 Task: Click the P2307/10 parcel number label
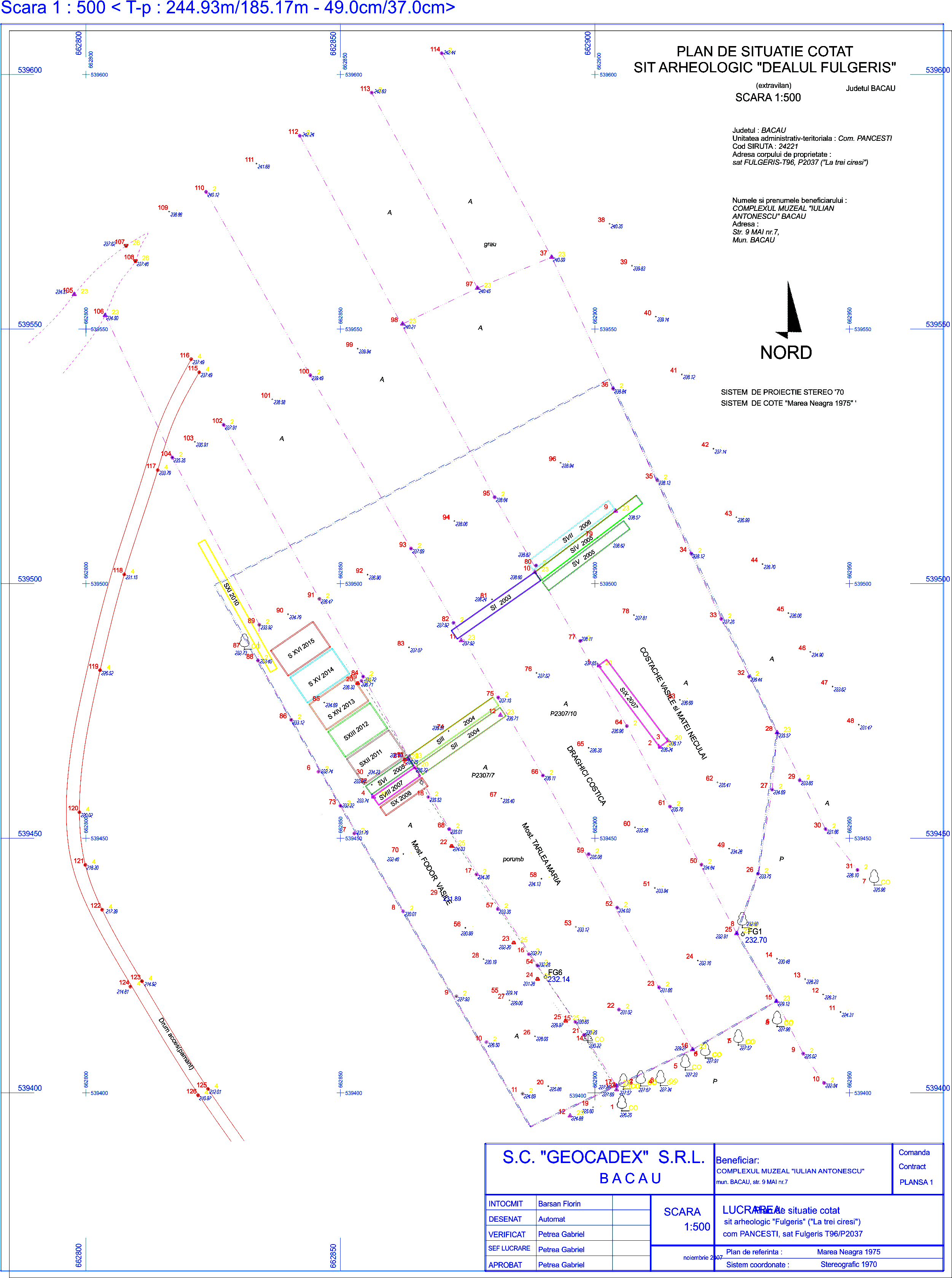coord(563,714)
